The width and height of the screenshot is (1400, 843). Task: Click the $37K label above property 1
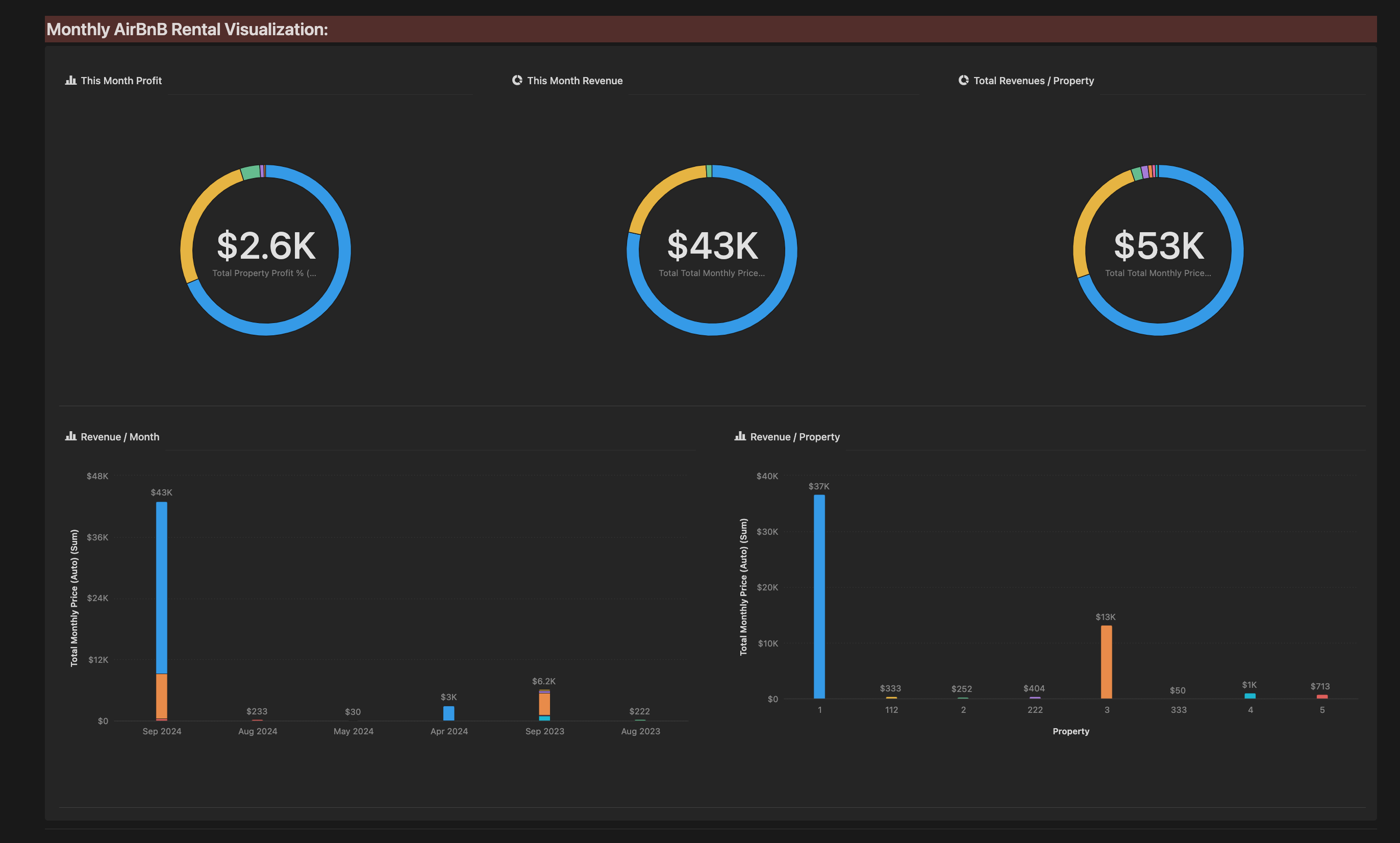tap(819, 486)
